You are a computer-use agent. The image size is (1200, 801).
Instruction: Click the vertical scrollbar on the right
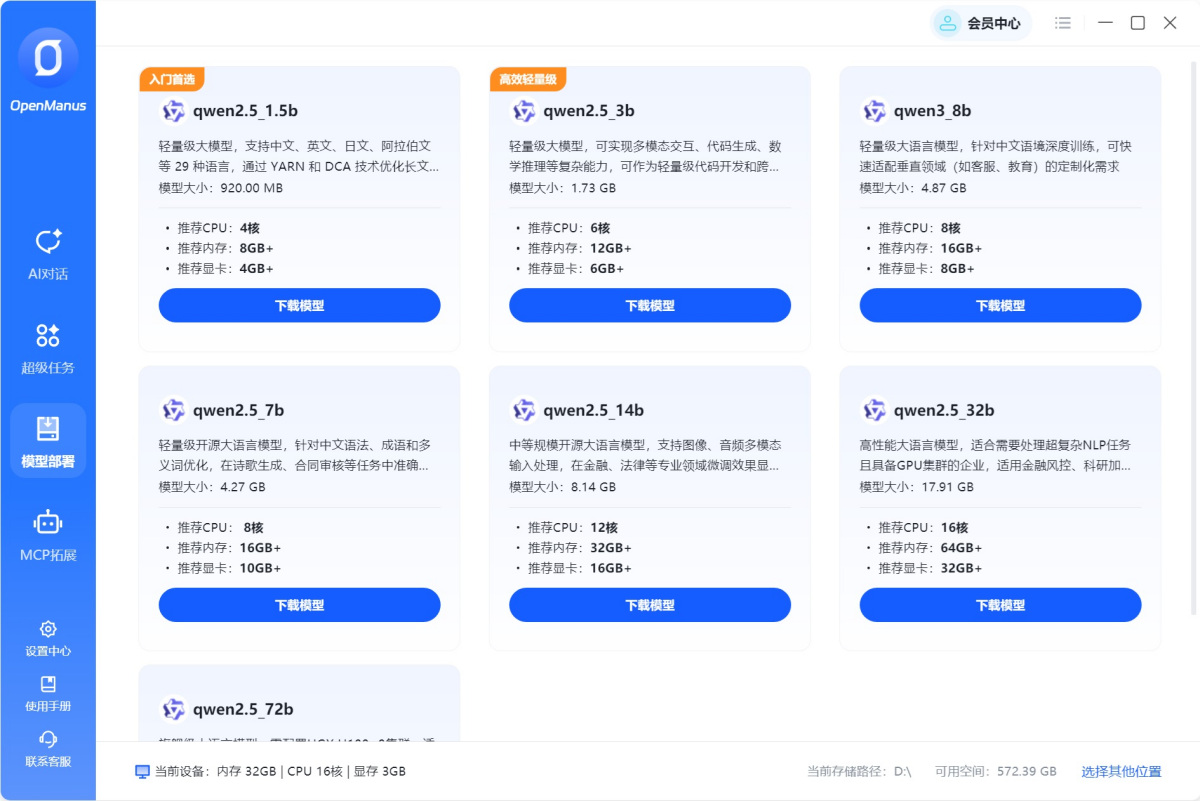tap(1192, 300)
